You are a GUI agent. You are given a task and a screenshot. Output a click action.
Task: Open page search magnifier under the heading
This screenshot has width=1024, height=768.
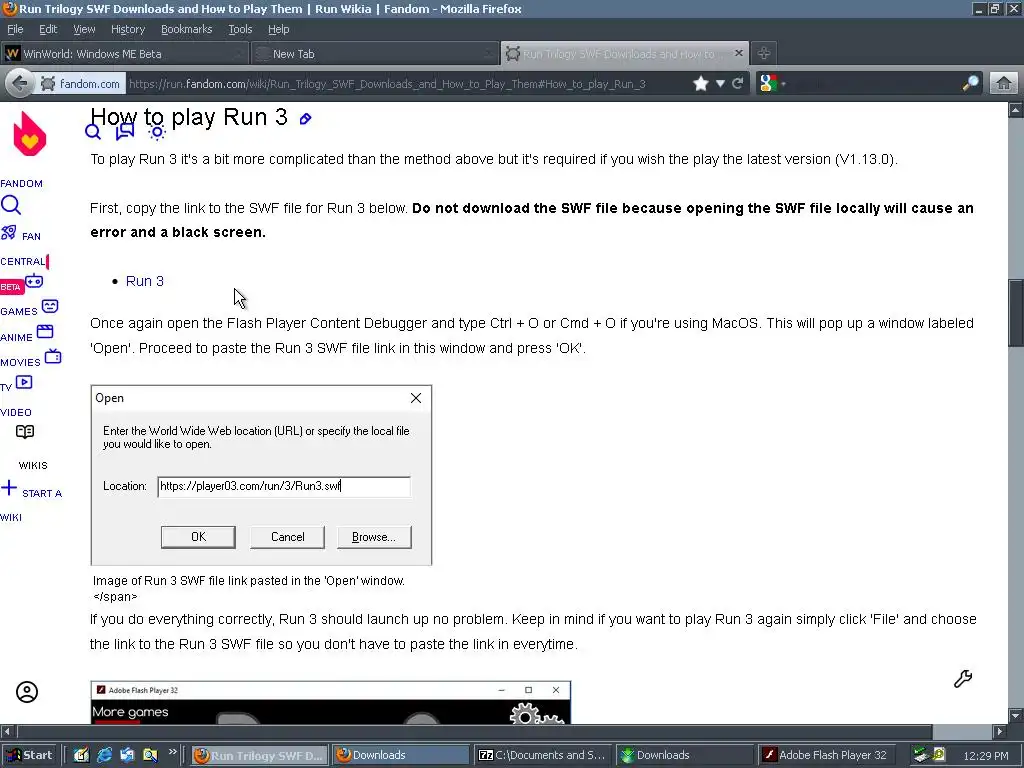pyautogui.click(x=93, y=132)
